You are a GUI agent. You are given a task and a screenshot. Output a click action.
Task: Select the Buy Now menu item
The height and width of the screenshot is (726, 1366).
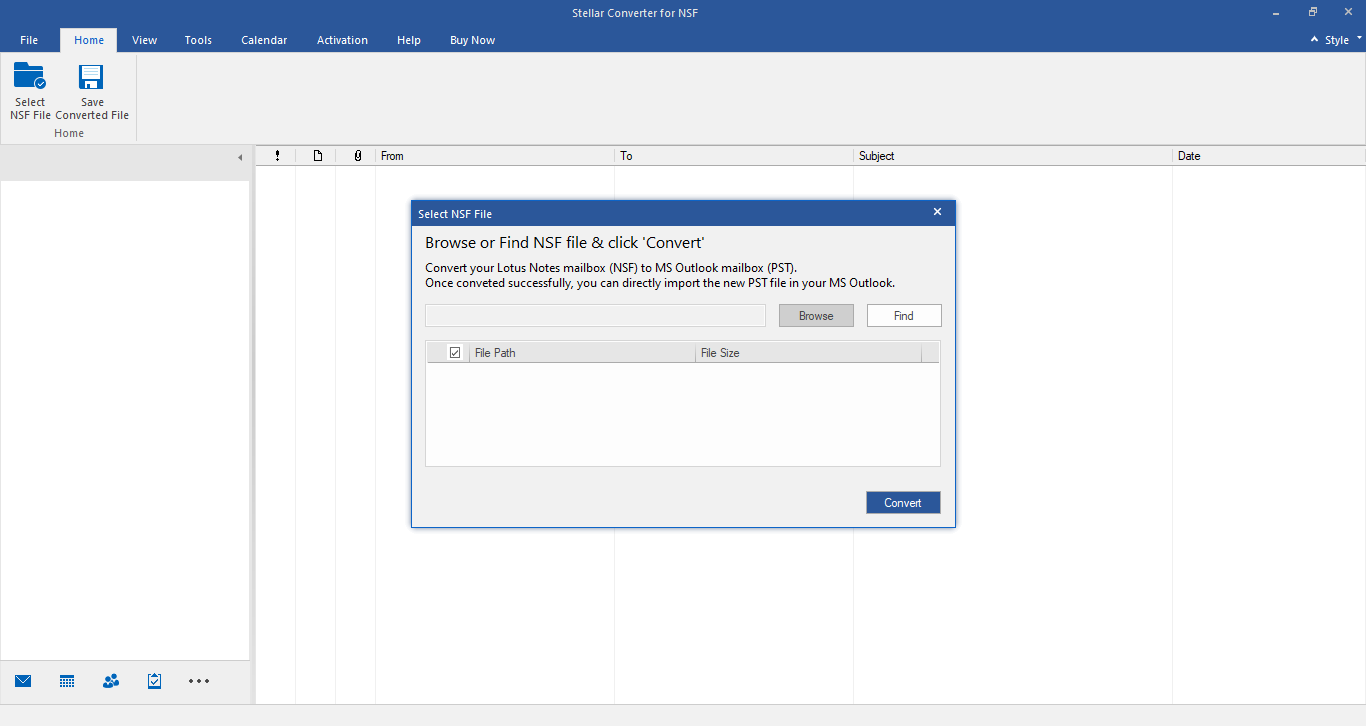472,40
